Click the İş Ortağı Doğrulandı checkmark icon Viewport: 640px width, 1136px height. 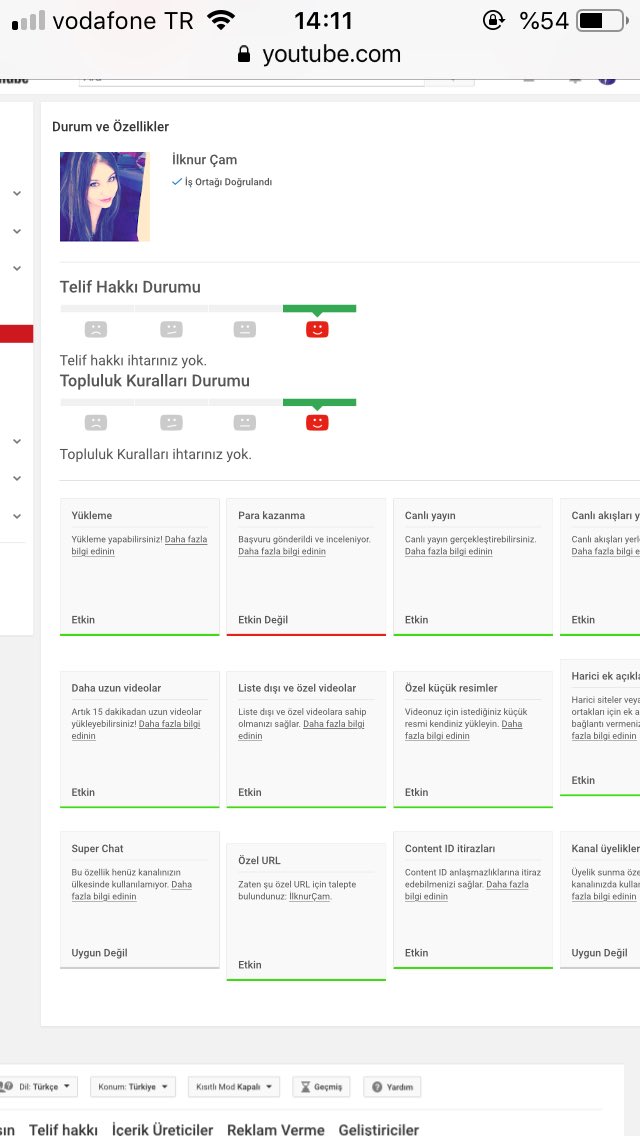177,182
